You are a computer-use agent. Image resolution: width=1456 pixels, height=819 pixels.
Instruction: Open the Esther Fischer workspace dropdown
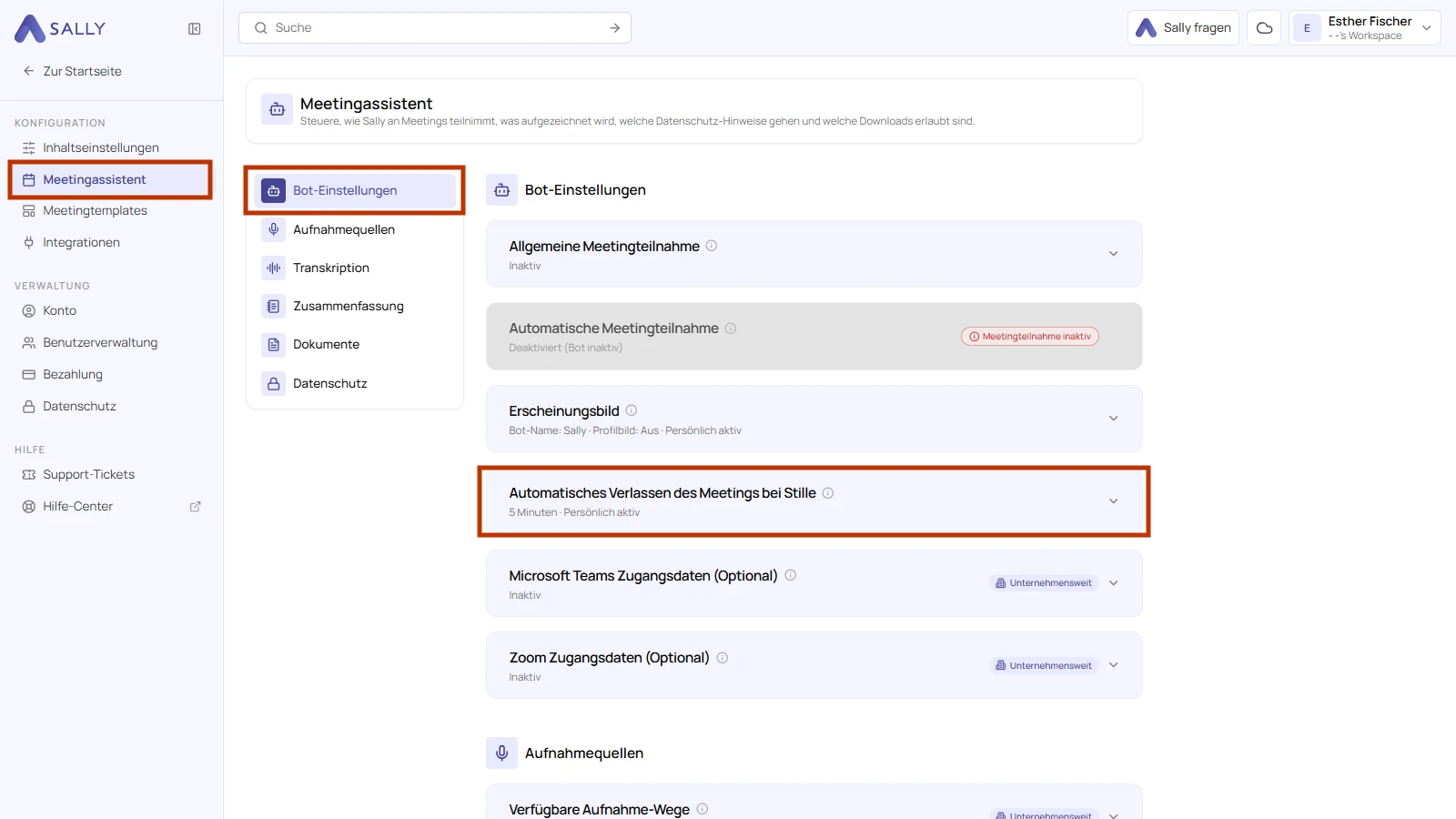tap(1365, 28)
